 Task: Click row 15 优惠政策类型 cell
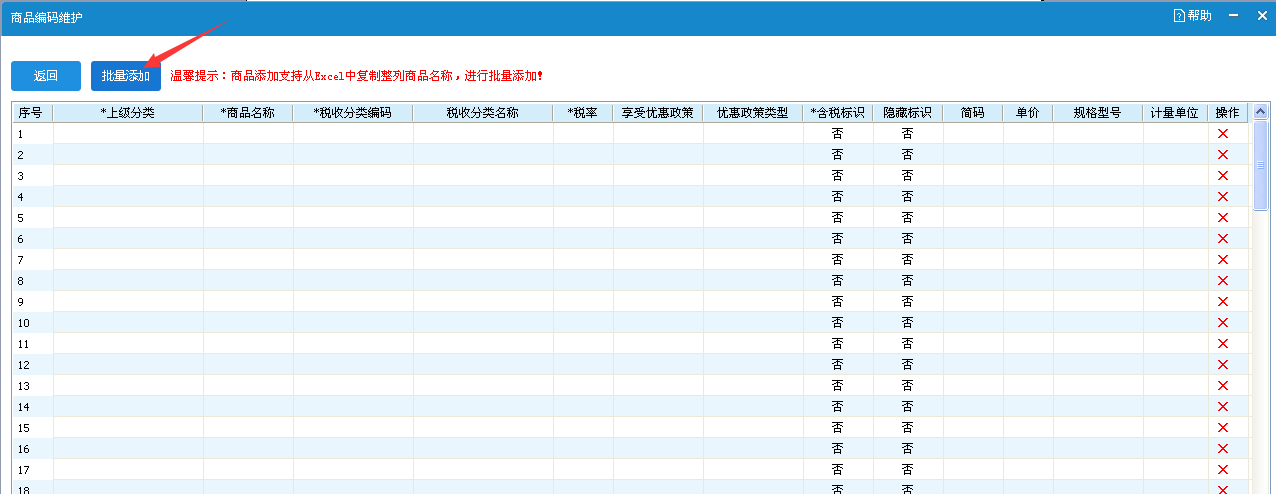point(753,428)
